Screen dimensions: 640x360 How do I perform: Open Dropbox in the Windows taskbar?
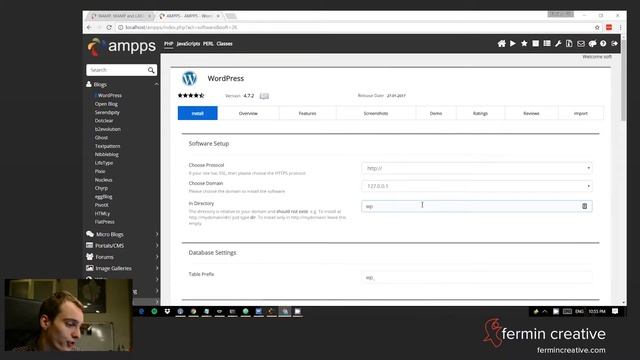167,311
